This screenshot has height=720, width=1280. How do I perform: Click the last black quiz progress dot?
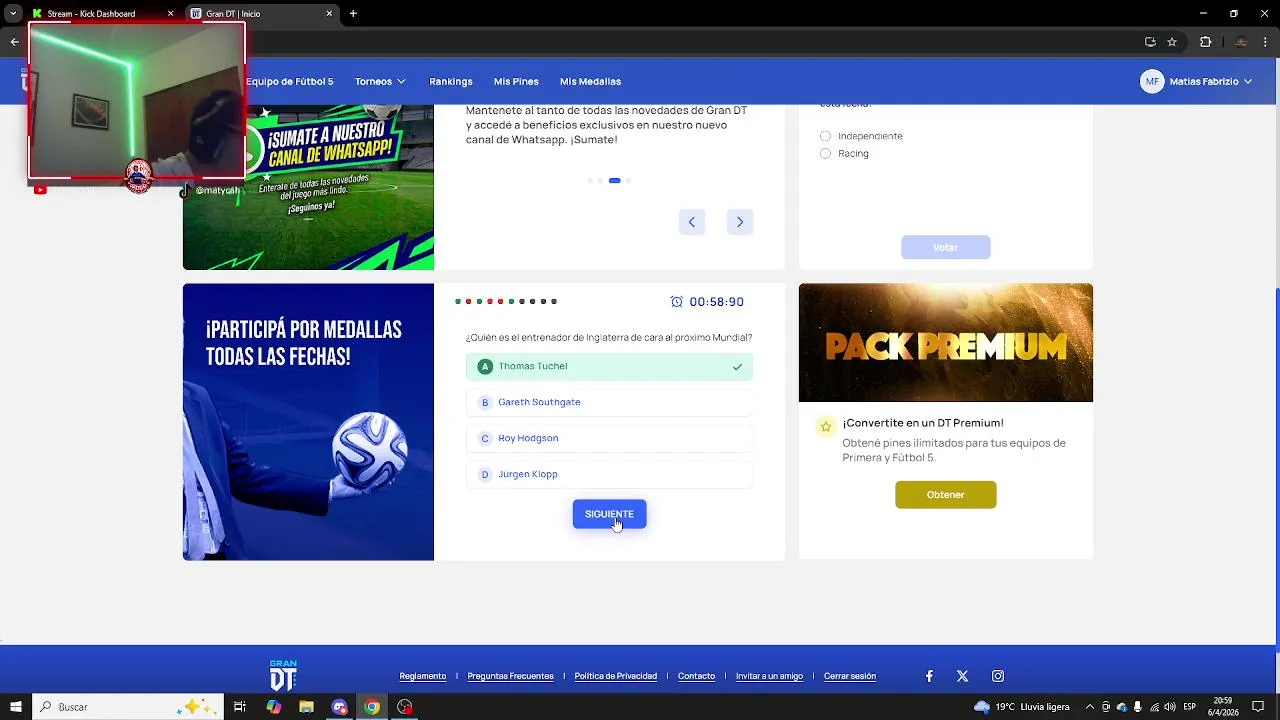coord(554,301)
